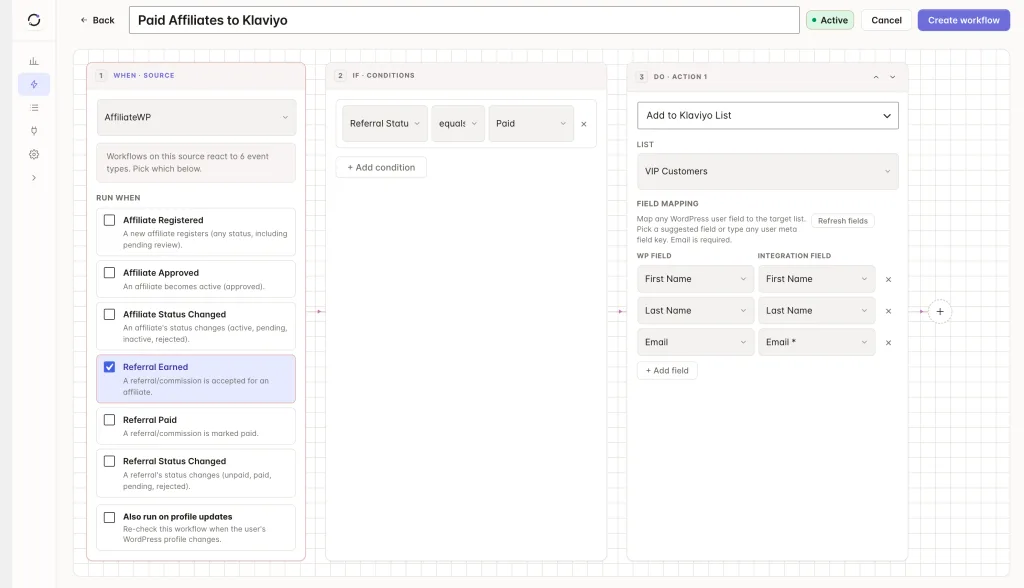
Task: Click the Refresh fields button
Action: [842, 221]
